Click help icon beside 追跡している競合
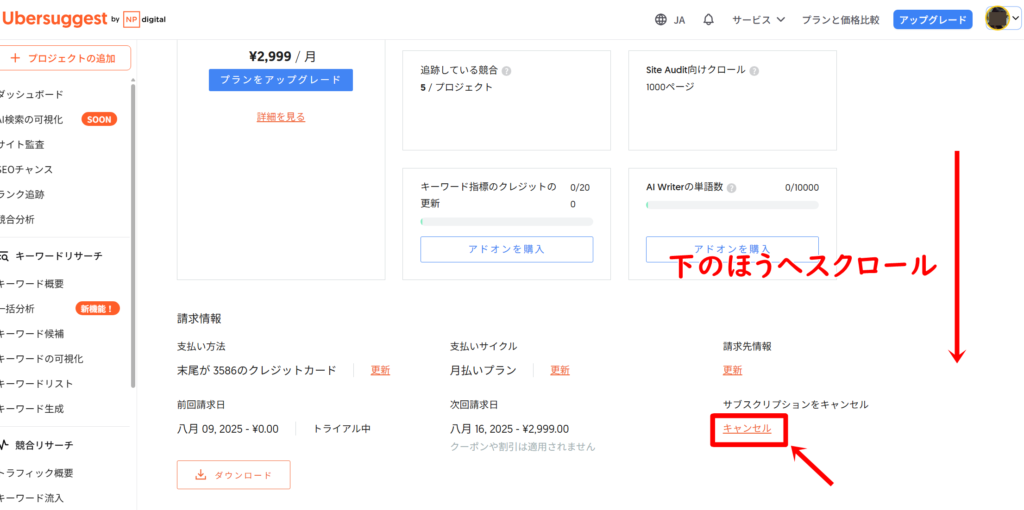Viewport: 1024px width, 510px height. pos(507,71)
